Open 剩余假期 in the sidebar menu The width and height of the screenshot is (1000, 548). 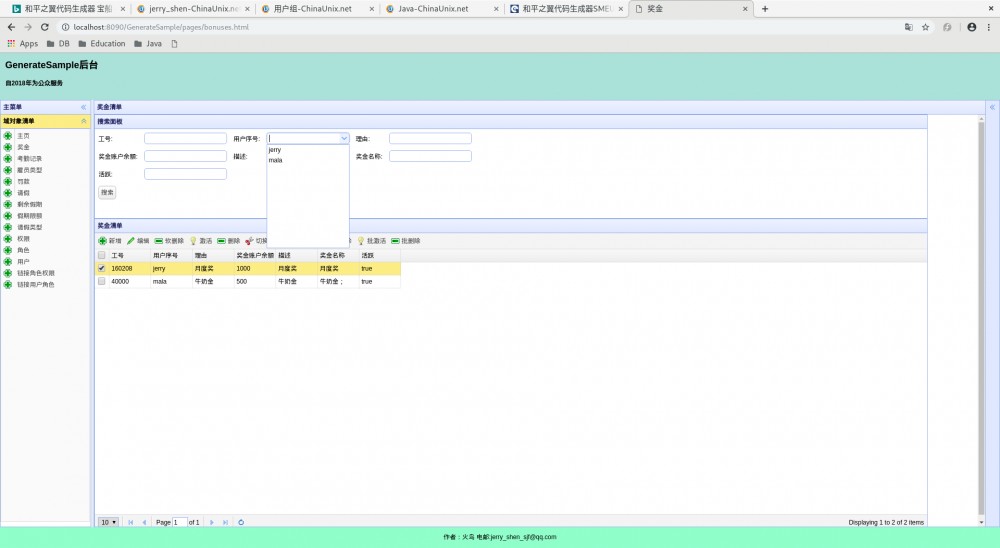[x=29, y=204]
